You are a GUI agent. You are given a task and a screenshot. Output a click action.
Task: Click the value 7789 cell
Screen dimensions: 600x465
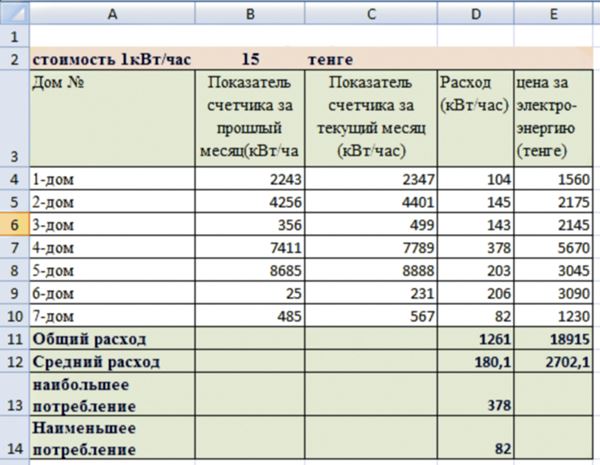pyautogui.click(x=371, y=248)
